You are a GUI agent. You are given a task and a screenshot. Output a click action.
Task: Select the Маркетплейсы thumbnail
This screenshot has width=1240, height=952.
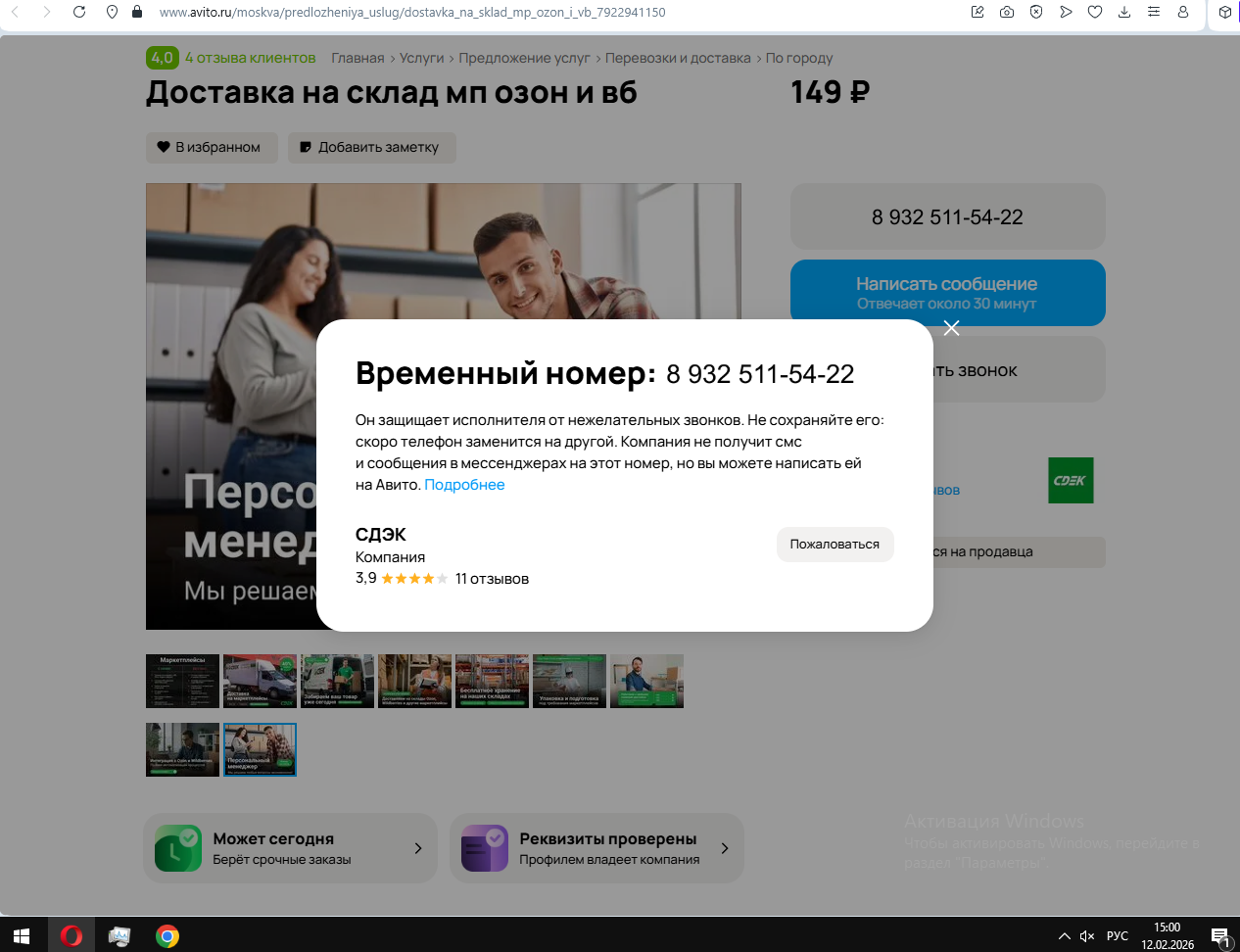tap(182, 681)
